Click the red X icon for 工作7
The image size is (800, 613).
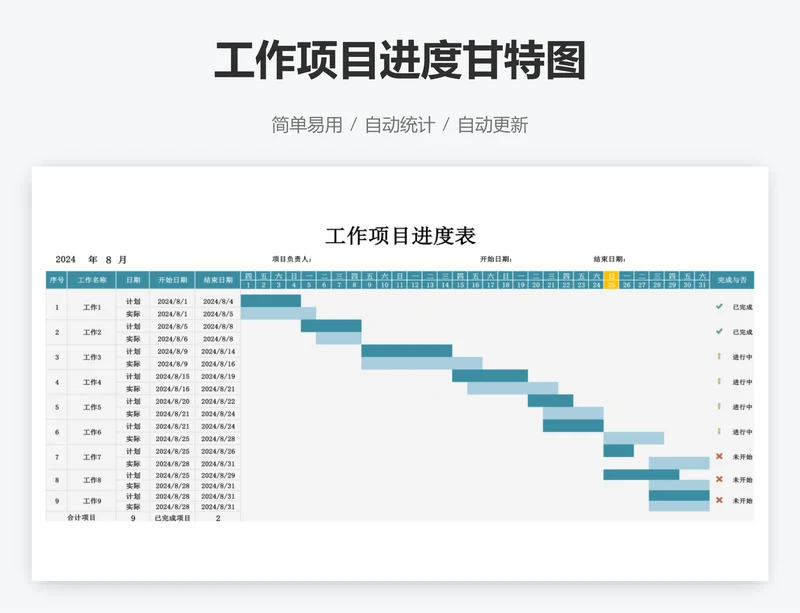click(719, 456)
